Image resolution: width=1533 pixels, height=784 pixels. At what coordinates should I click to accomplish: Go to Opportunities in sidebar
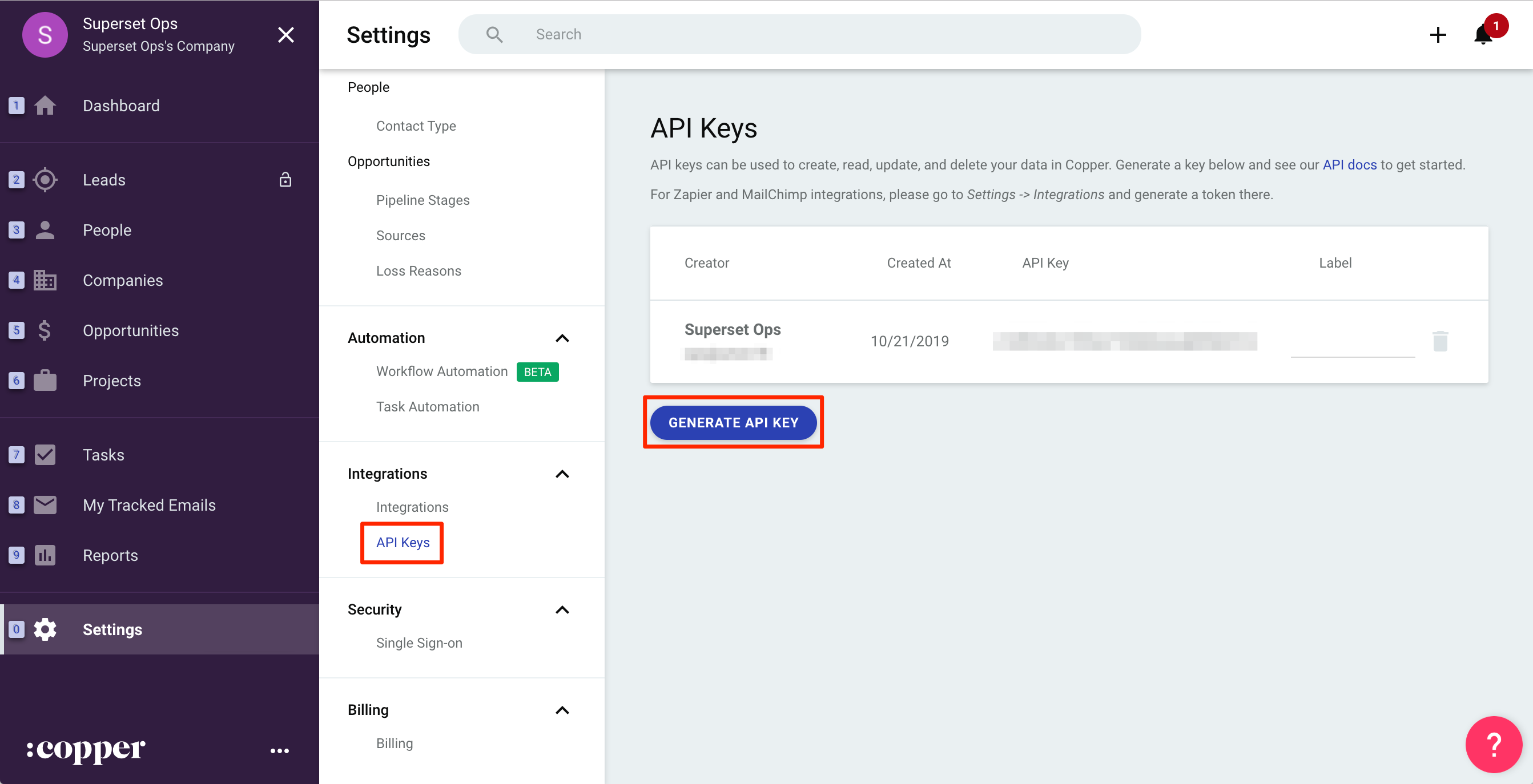130,331
